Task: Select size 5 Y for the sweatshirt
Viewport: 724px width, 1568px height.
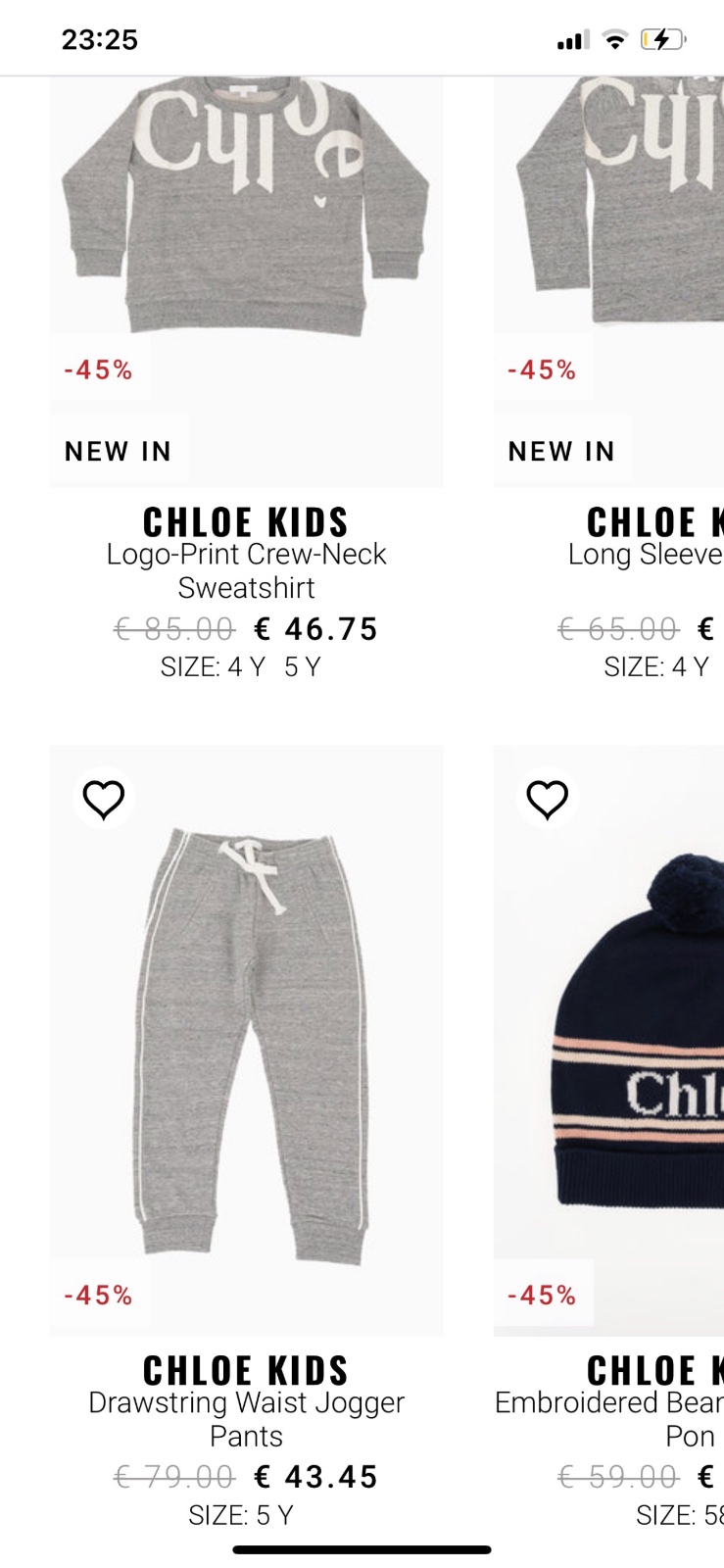Action: coord(302,667)
